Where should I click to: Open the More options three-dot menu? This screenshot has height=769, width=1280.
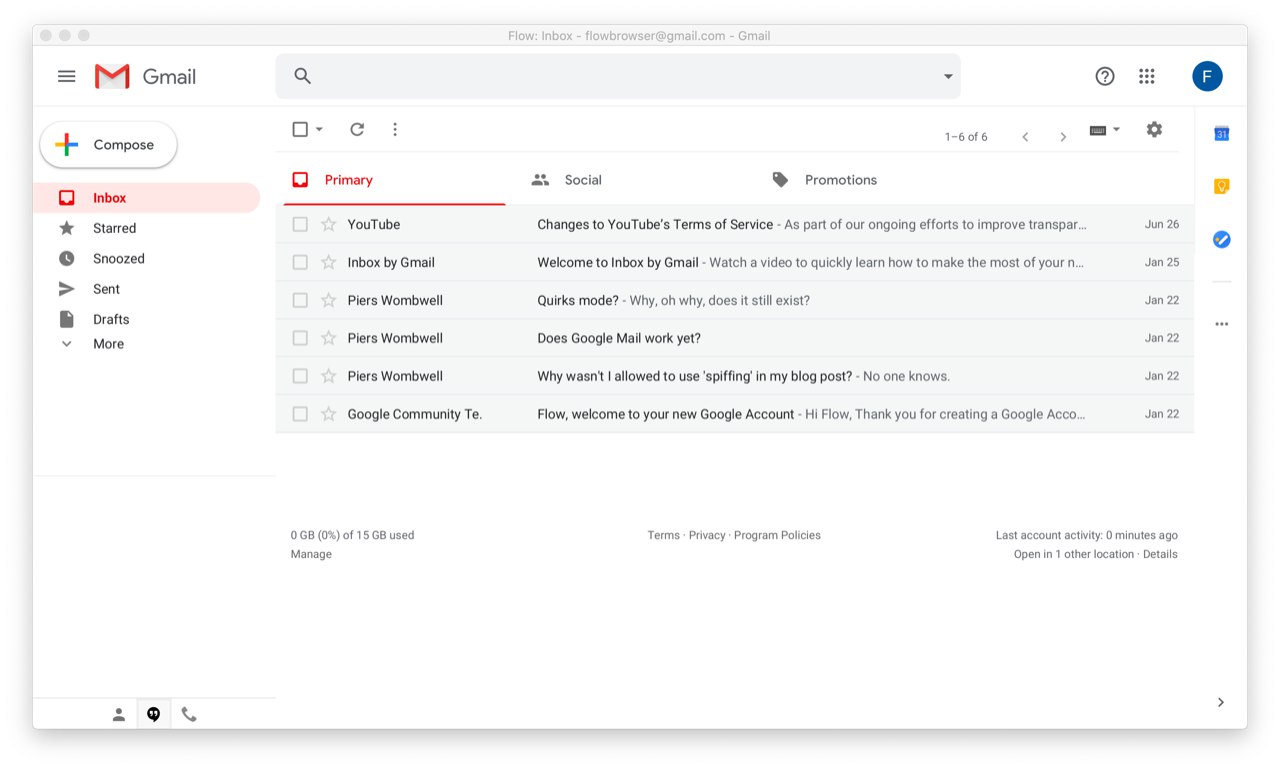(395, 129)
